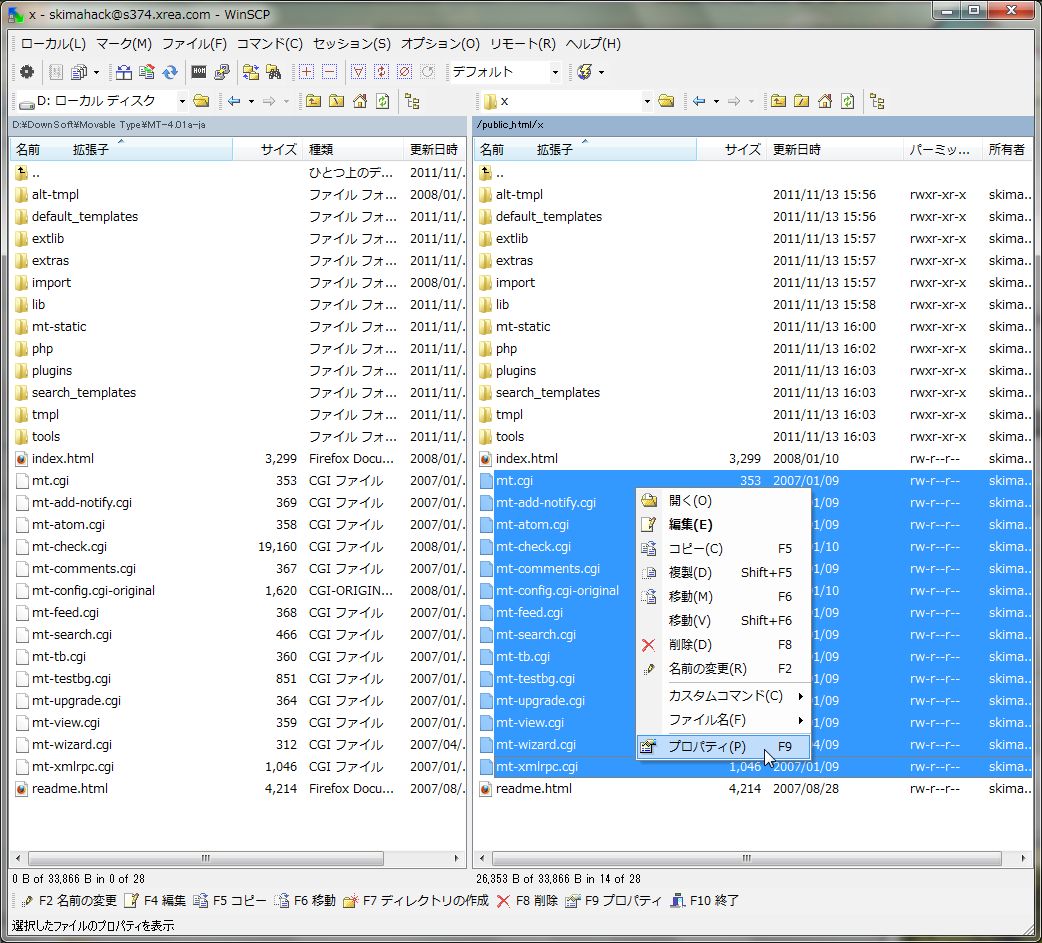This screenshot has height=943, width=1042.
Task: Click the synchronize directories icon
Action: pyautogui.click(x=251, y=72)
